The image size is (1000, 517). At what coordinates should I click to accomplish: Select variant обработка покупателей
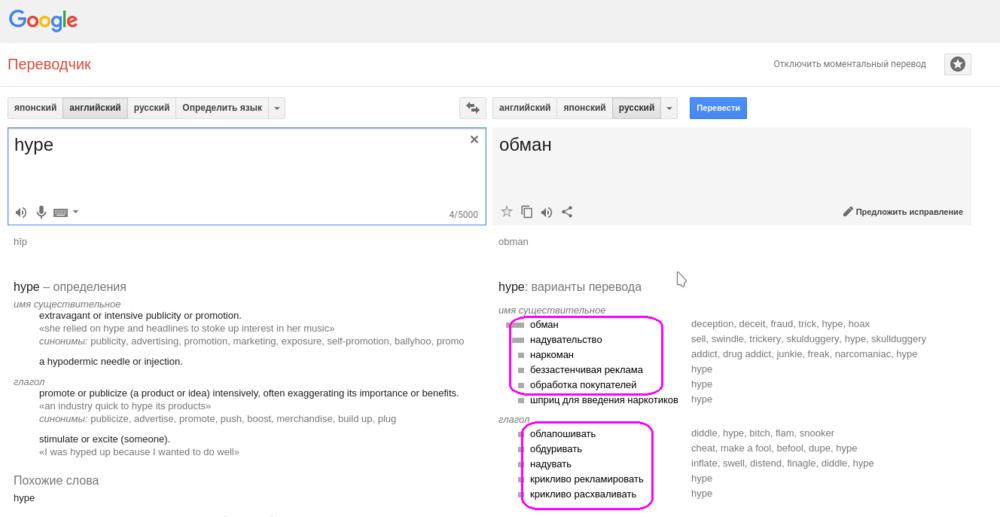click(583, 384)
